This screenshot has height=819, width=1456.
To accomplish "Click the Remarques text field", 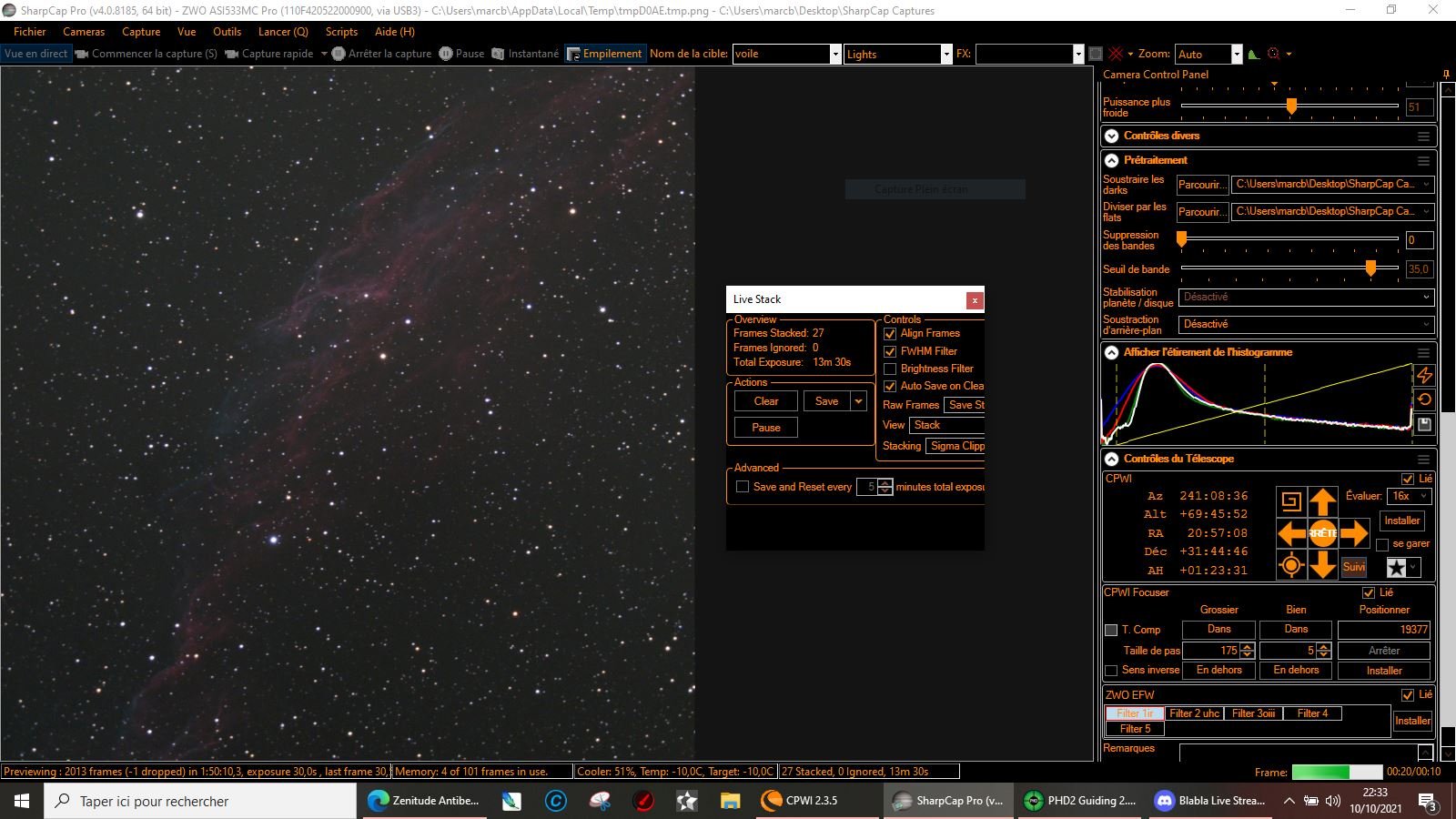I will click(1298, 753).
